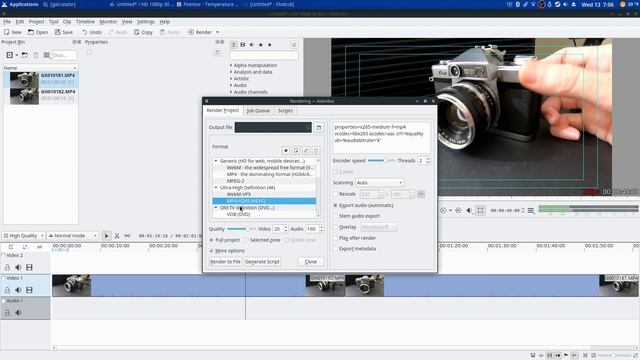
Task: Switch to the Scripts tab
Action: click(x=285, y=111)
